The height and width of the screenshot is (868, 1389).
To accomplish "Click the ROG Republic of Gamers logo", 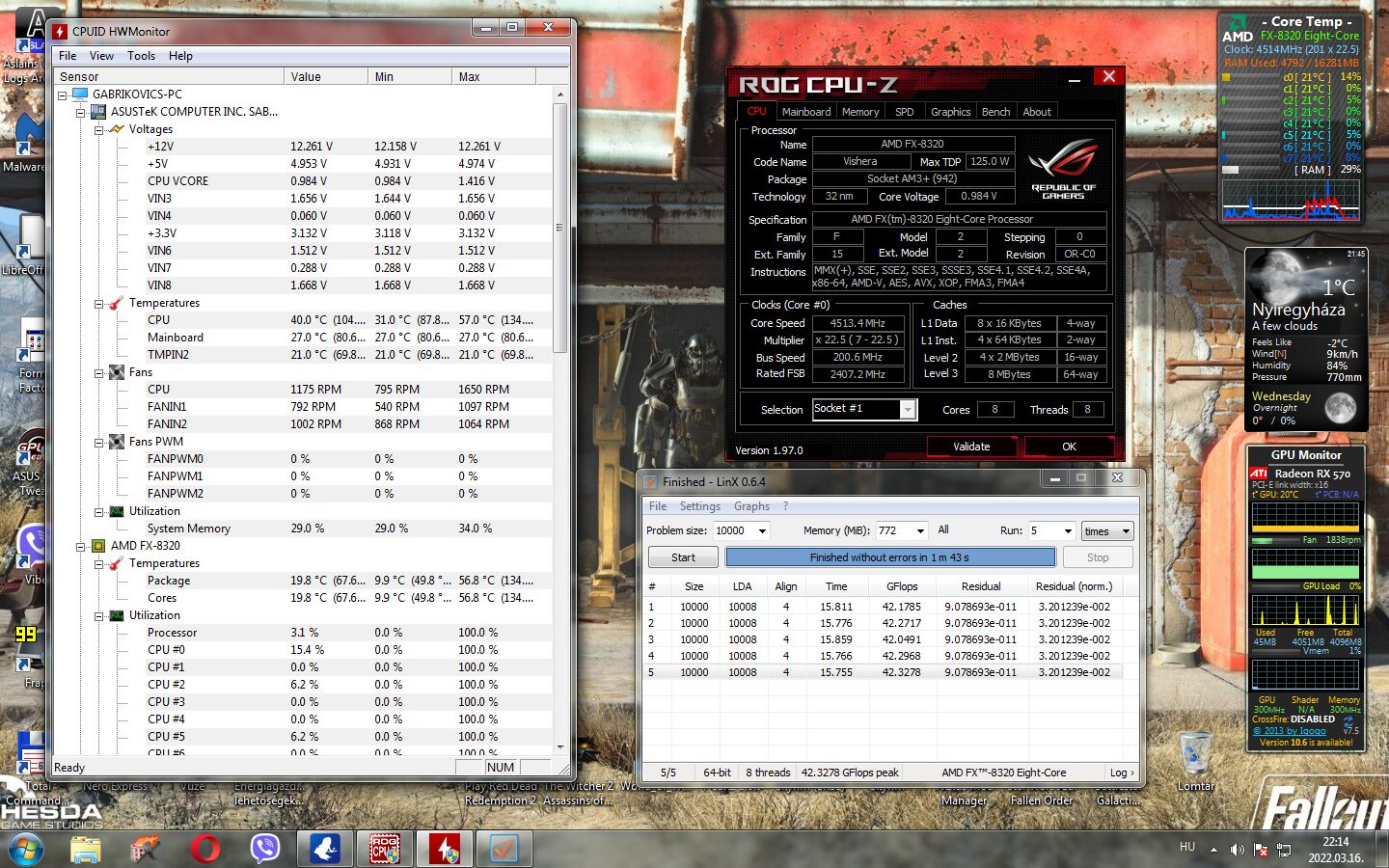I will 1063,169.
